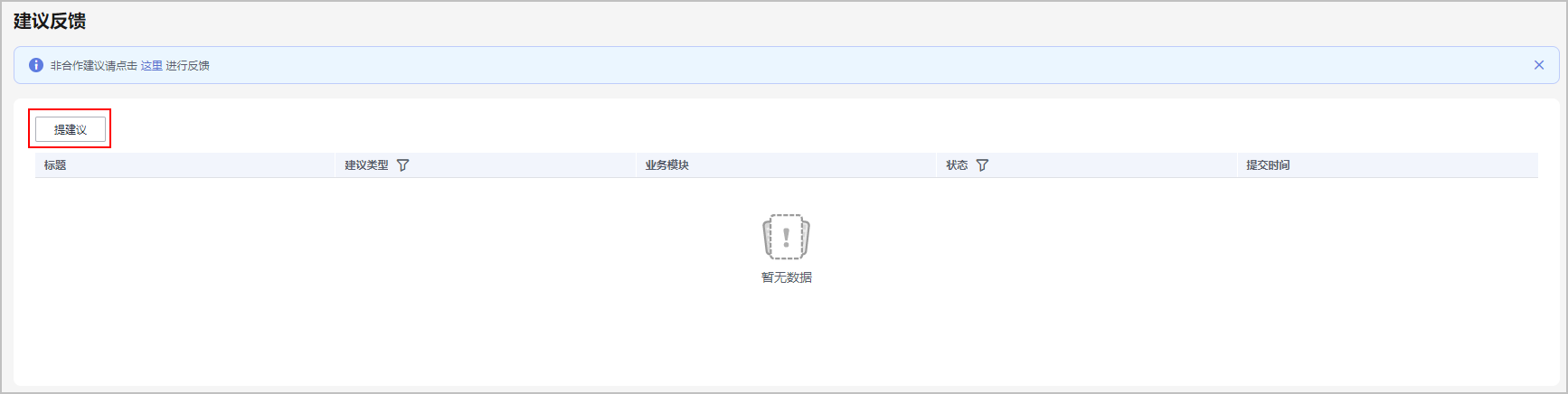This screenshot has width=1568, height=394.
Task: Click the 暂无数据 empty-state text
Action: 787,277
